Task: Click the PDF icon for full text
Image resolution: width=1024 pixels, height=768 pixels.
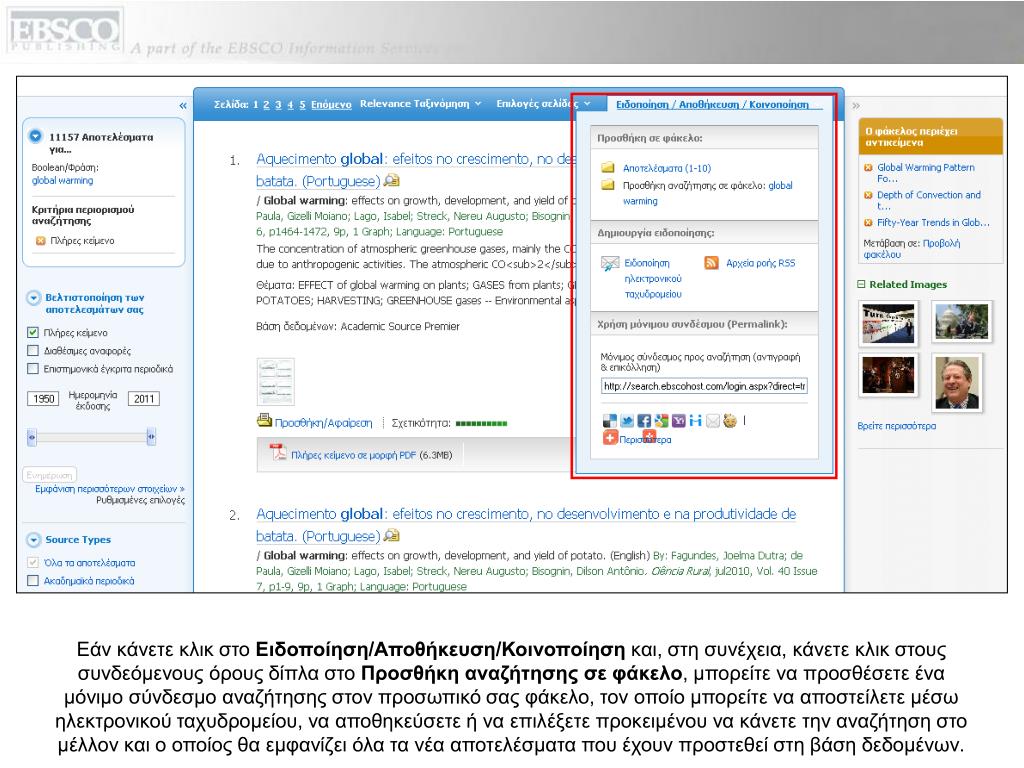Action: pos(279,452)
